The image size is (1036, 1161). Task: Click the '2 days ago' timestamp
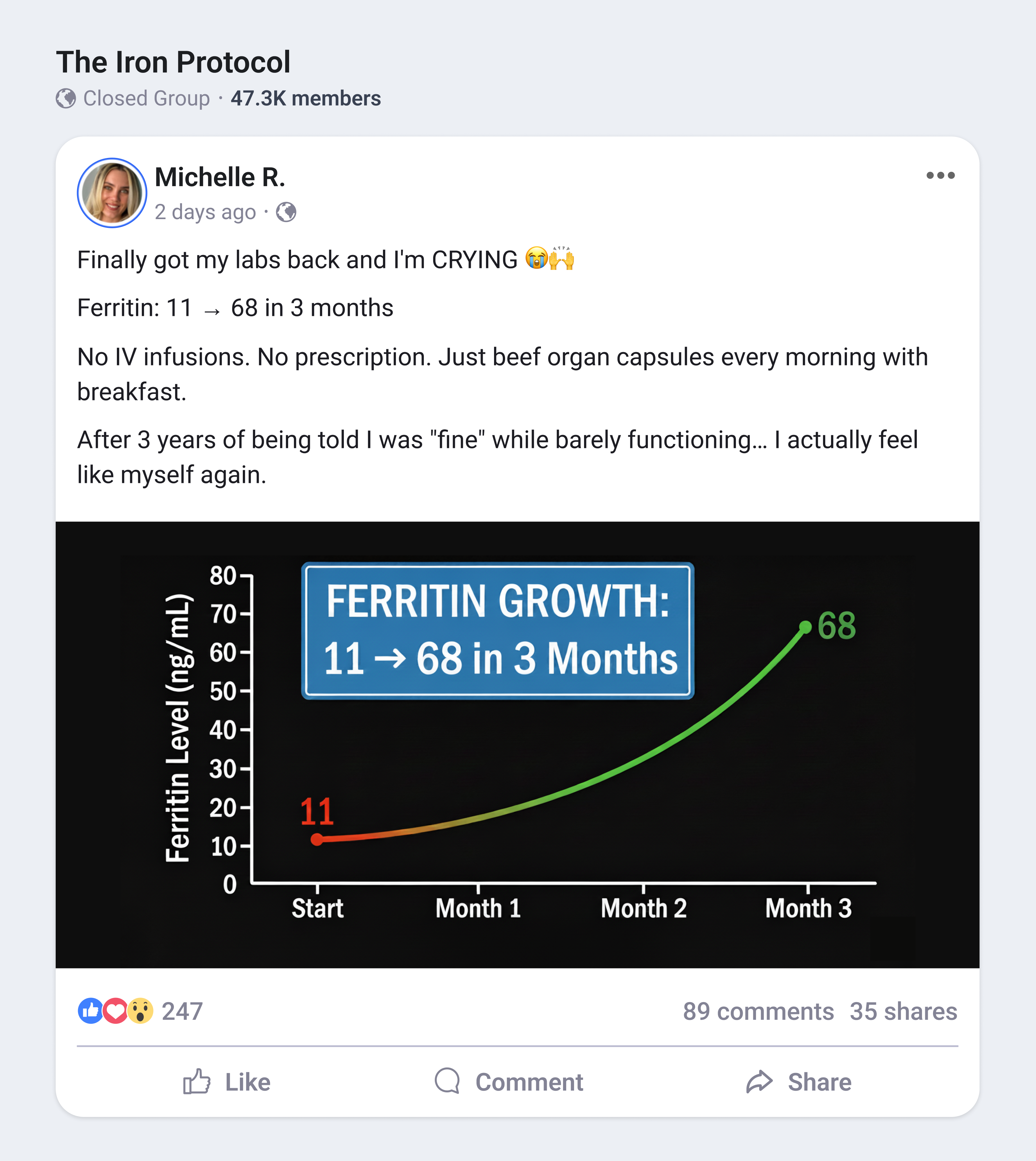[206, 212]
